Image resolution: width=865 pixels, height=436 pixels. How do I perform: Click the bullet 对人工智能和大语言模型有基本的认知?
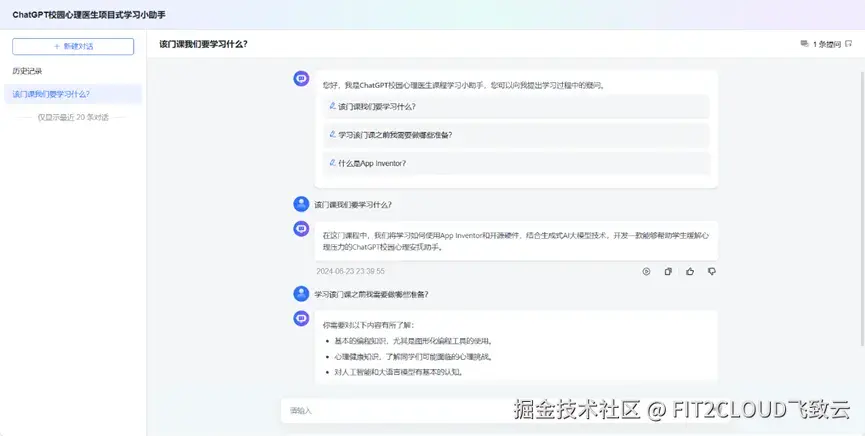[x=398, y=372]
